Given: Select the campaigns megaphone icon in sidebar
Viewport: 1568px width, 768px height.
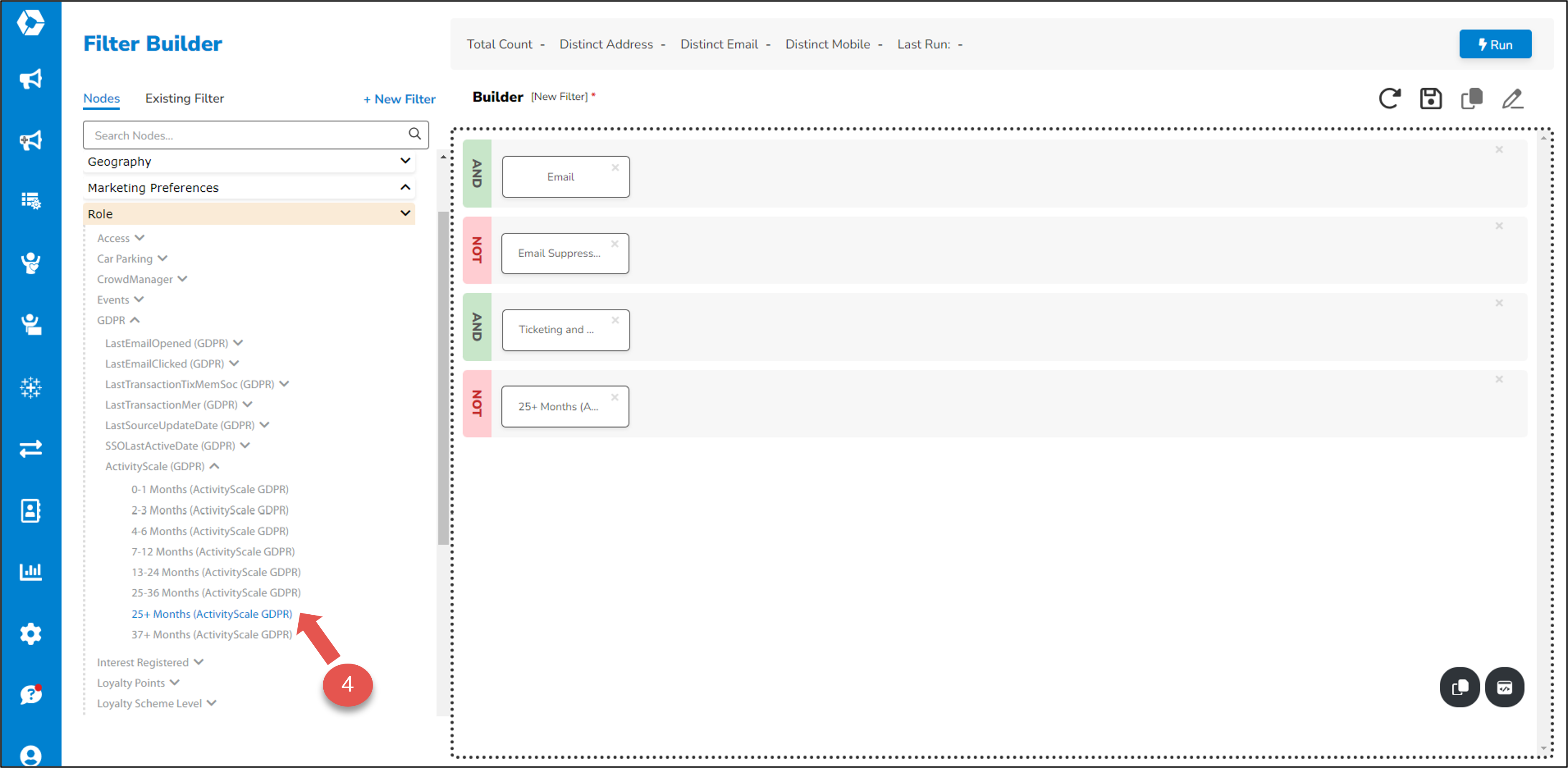Looking at the screenshot, I should pos(30,79).
